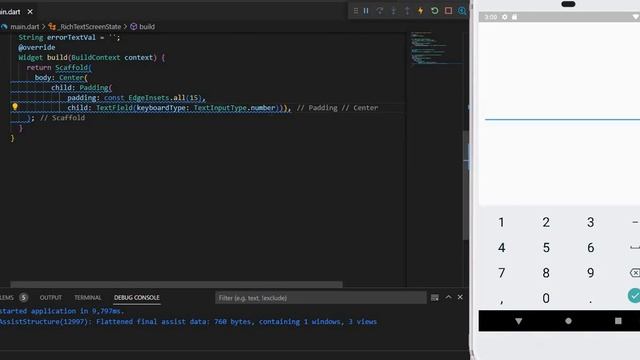Click the 'started application' console line
The image size is (640, 360).
[x=62, y=311]
